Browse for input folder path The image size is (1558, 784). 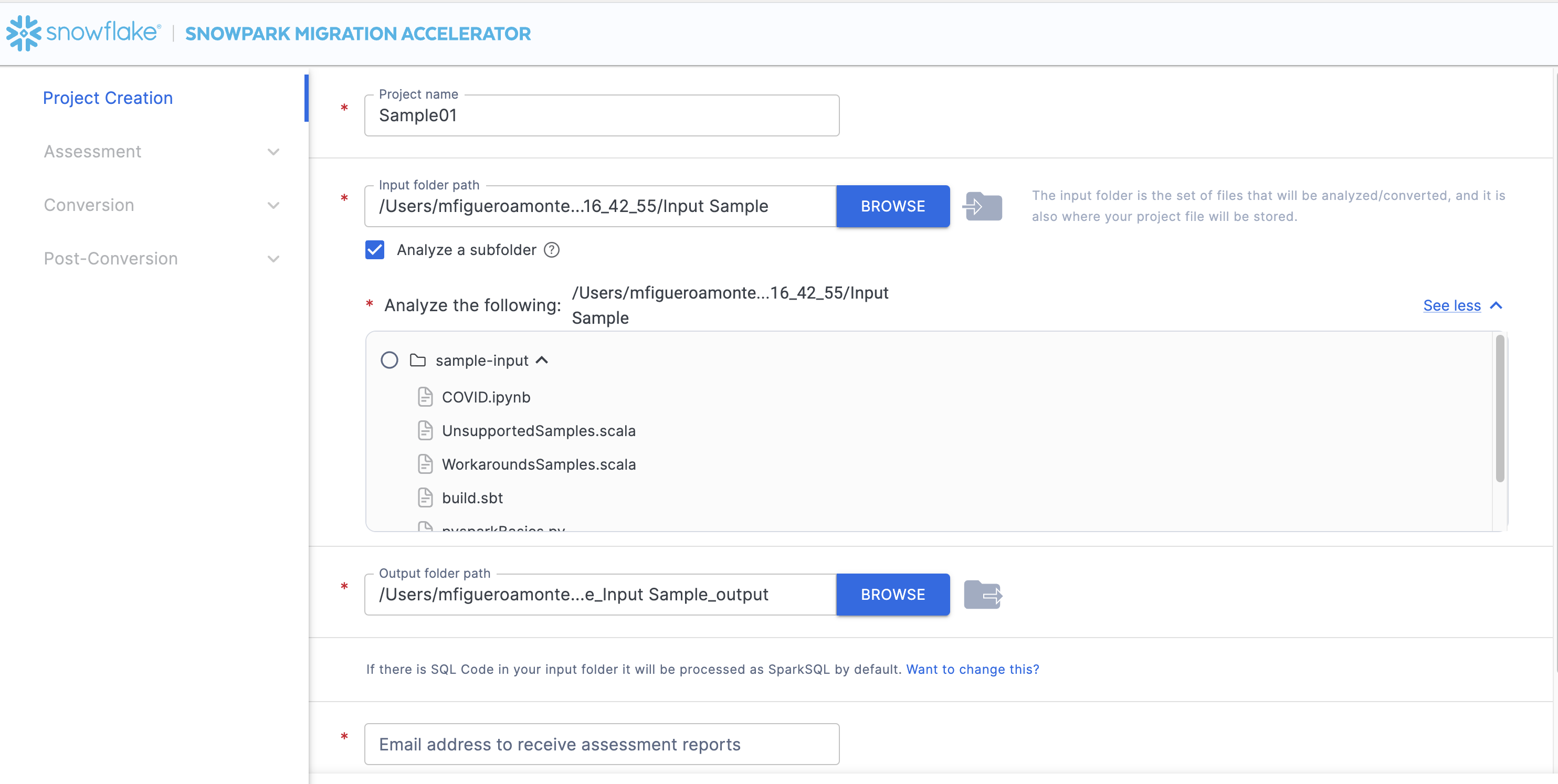(x=892, y=207)
